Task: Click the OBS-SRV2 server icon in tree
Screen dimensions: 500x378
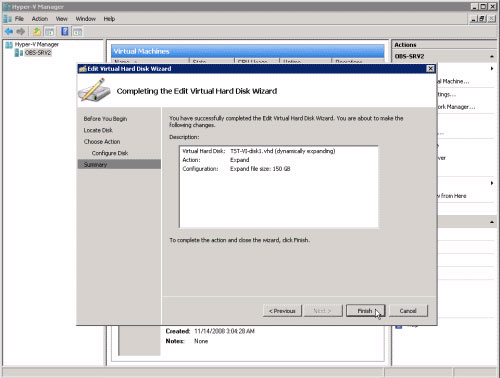Action: click(19, 53)
